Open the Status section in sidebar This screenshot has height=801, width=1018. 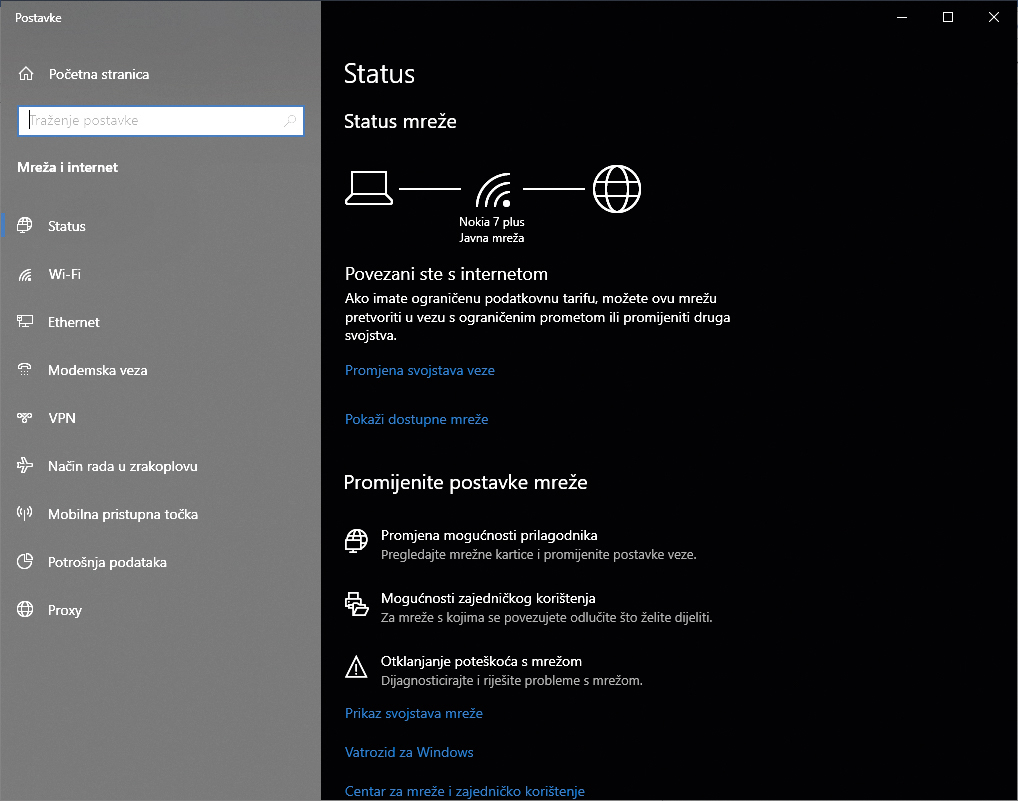coord(67,226)
